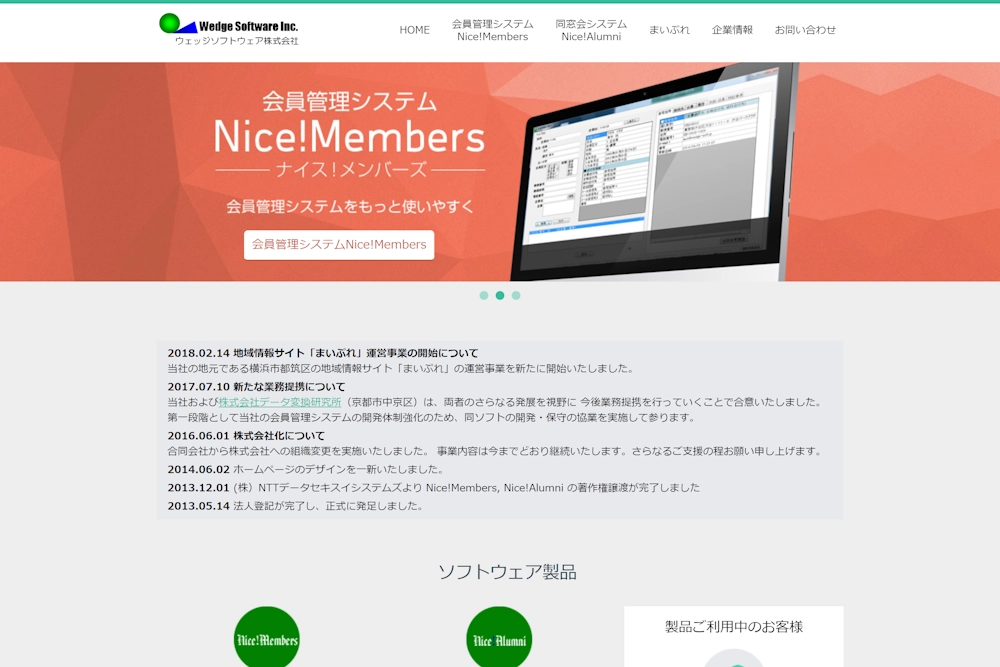Screen dimensions: 1000x667
Task: Select the last carousel slide dot
Action: click(x=516, y=296)
